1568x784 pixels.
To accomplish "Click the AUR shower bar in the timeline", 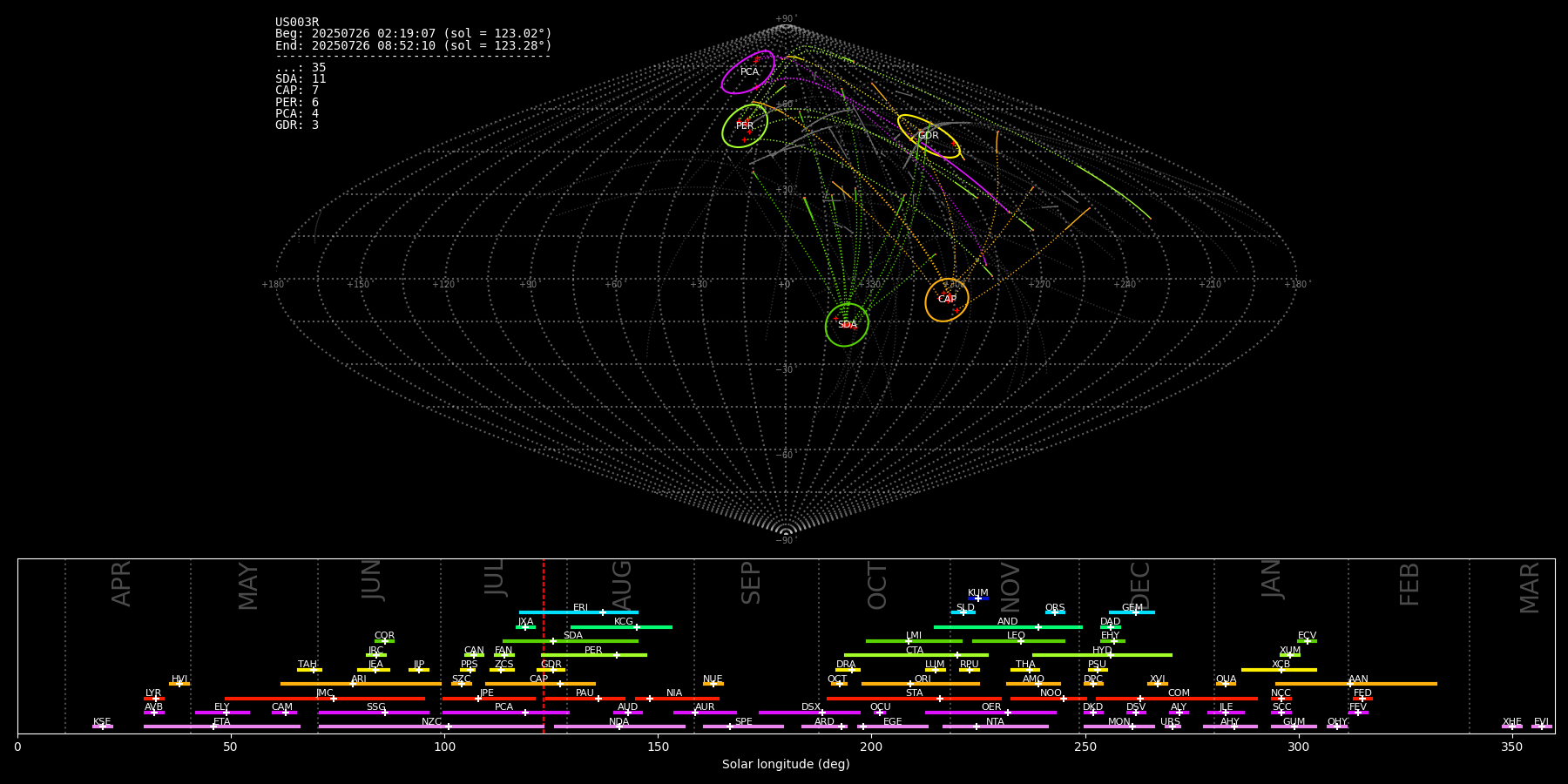I will (705, 713).
